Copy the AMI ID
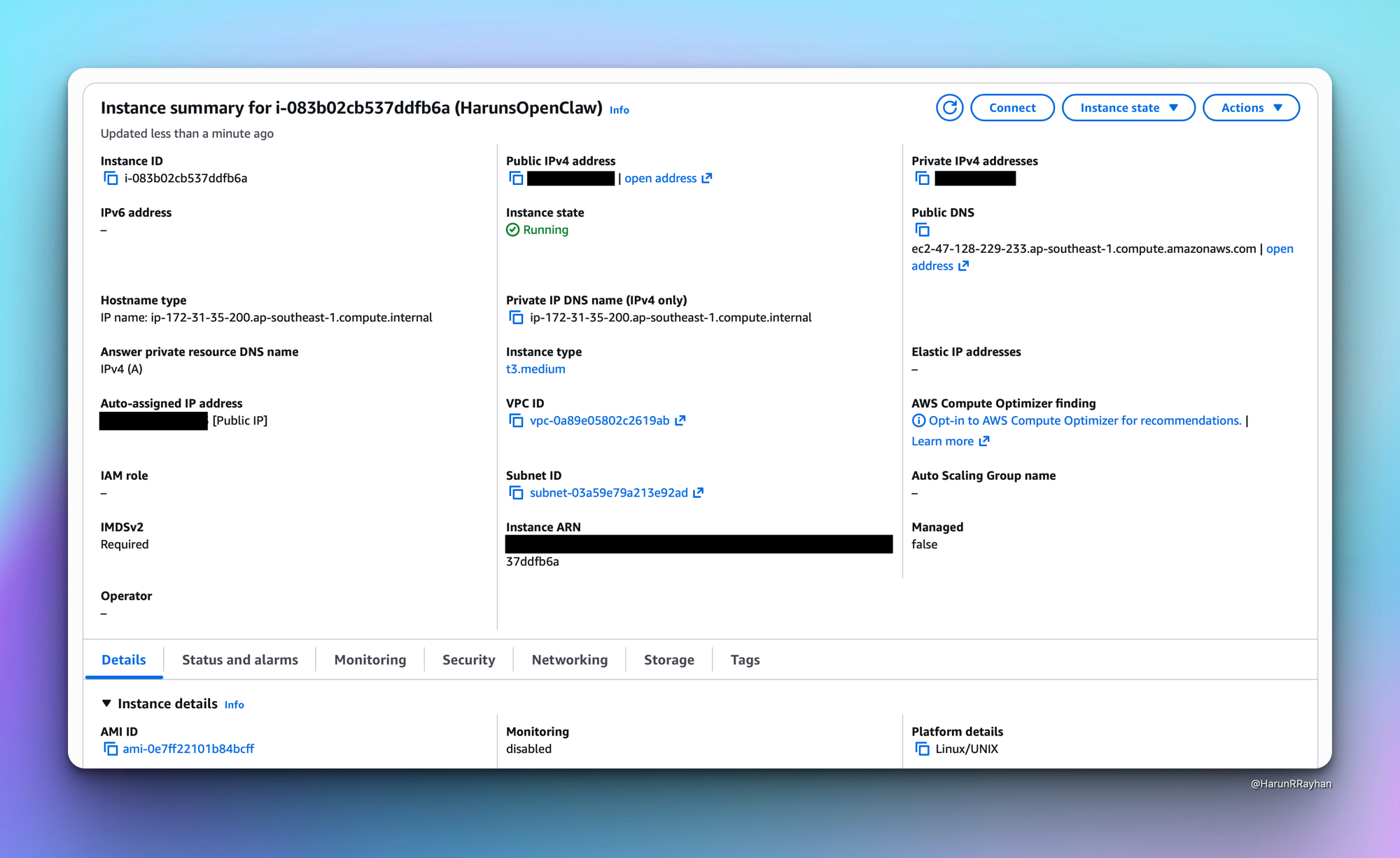 click(111, 749)
